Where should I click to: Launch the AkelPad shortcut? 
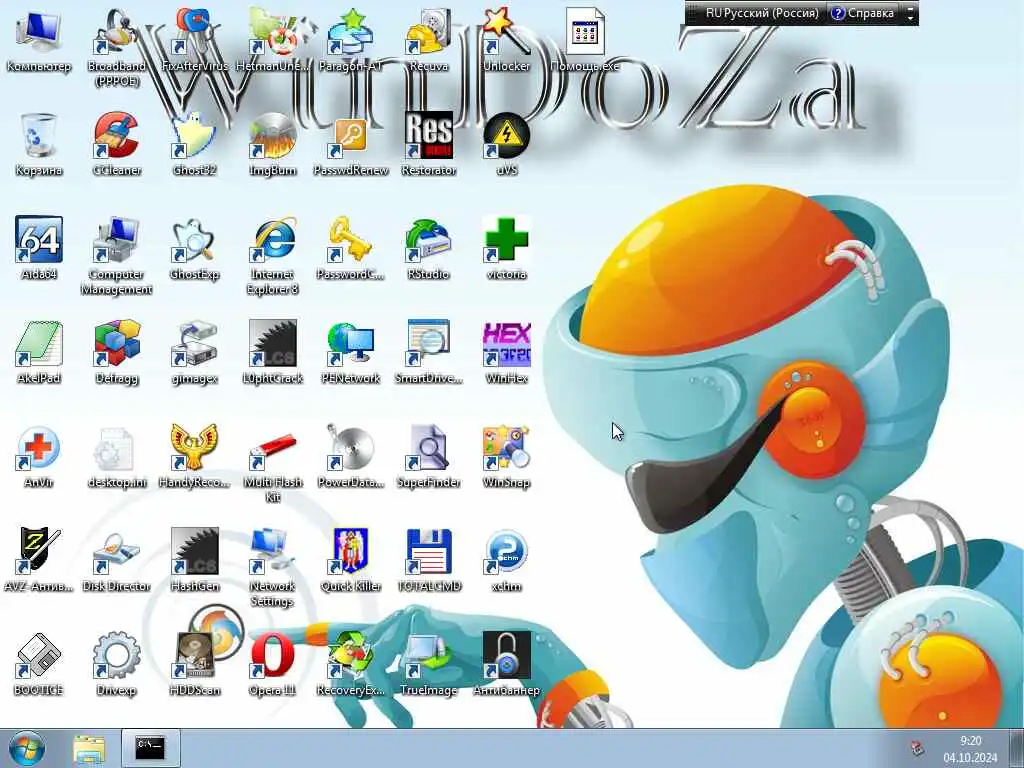point(39,353)
